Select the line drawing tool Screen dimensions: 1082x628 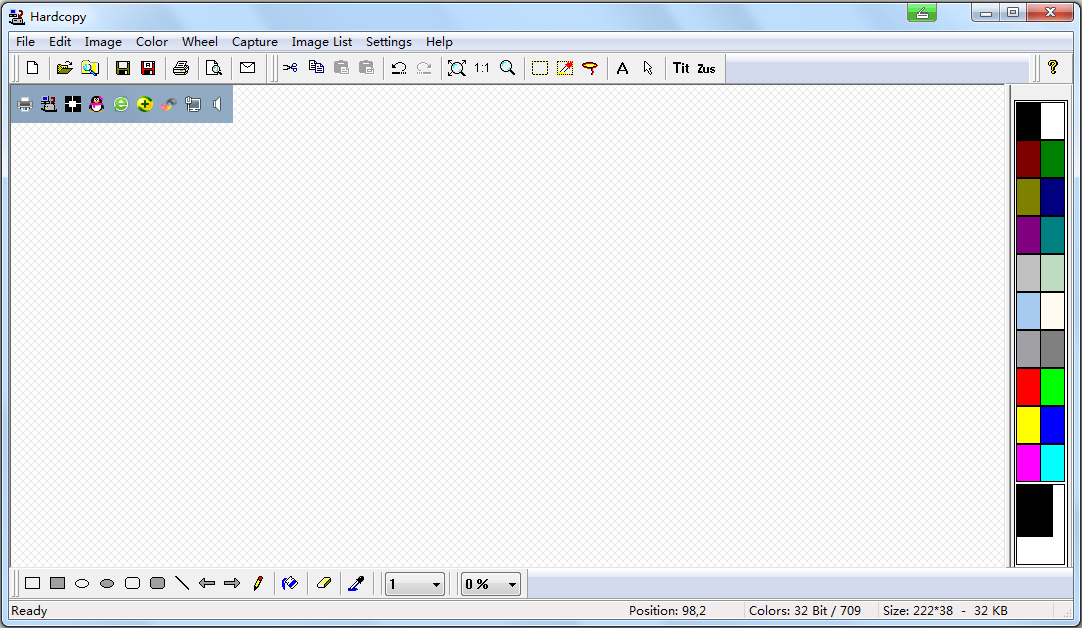(x=182, y=583)
